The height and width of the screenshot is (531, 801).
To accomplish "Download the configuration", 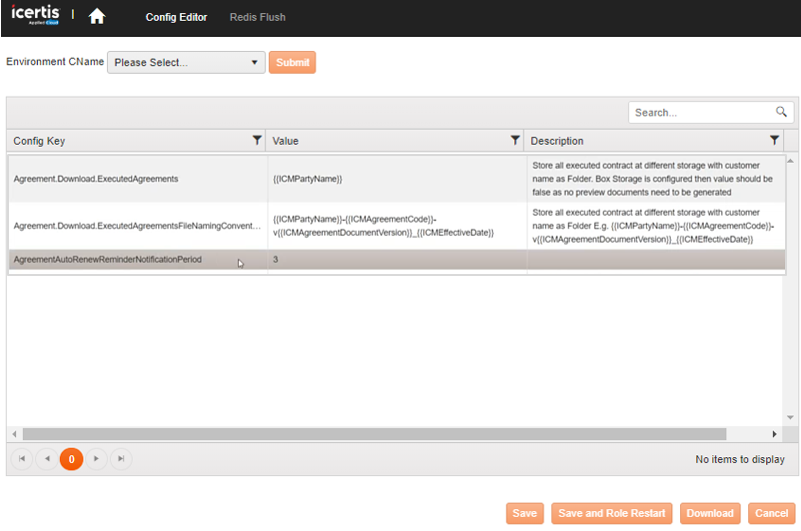I will point(710,513).
